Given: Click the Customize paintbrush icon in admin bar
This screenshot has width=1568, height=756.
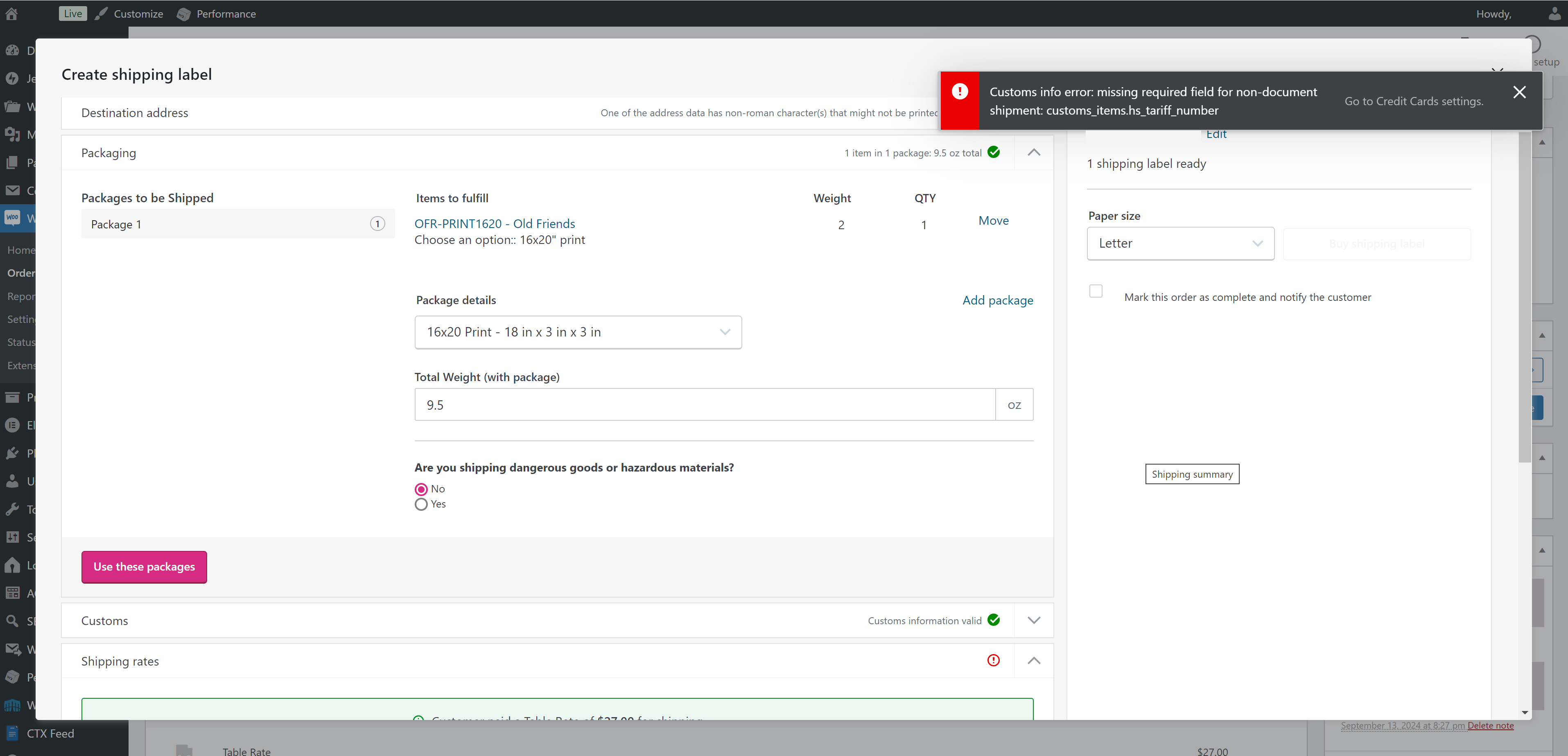Looking at the screenshot, I should pos(102,14).
